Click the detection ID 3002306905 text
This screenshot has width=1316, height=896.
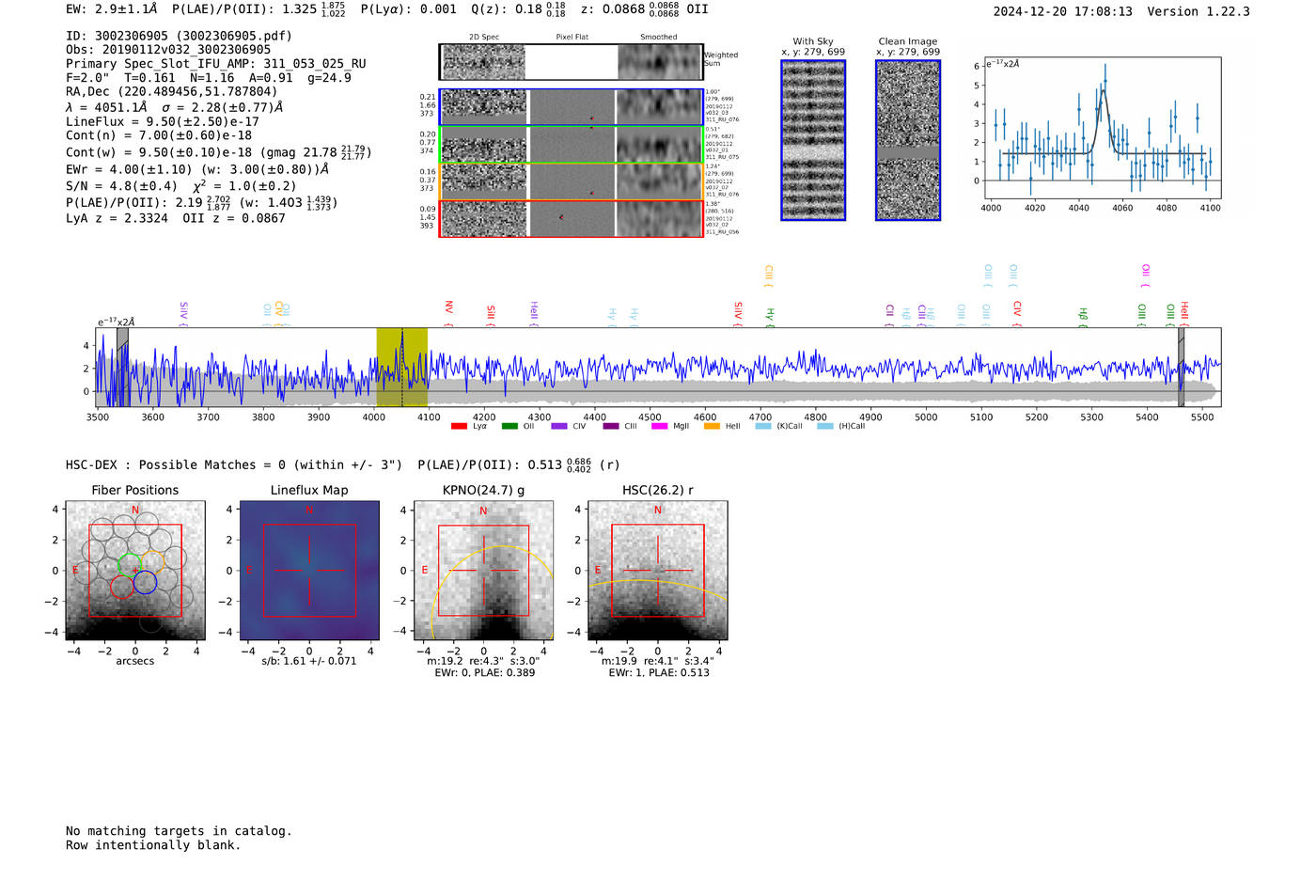click(x=179, y=36)
